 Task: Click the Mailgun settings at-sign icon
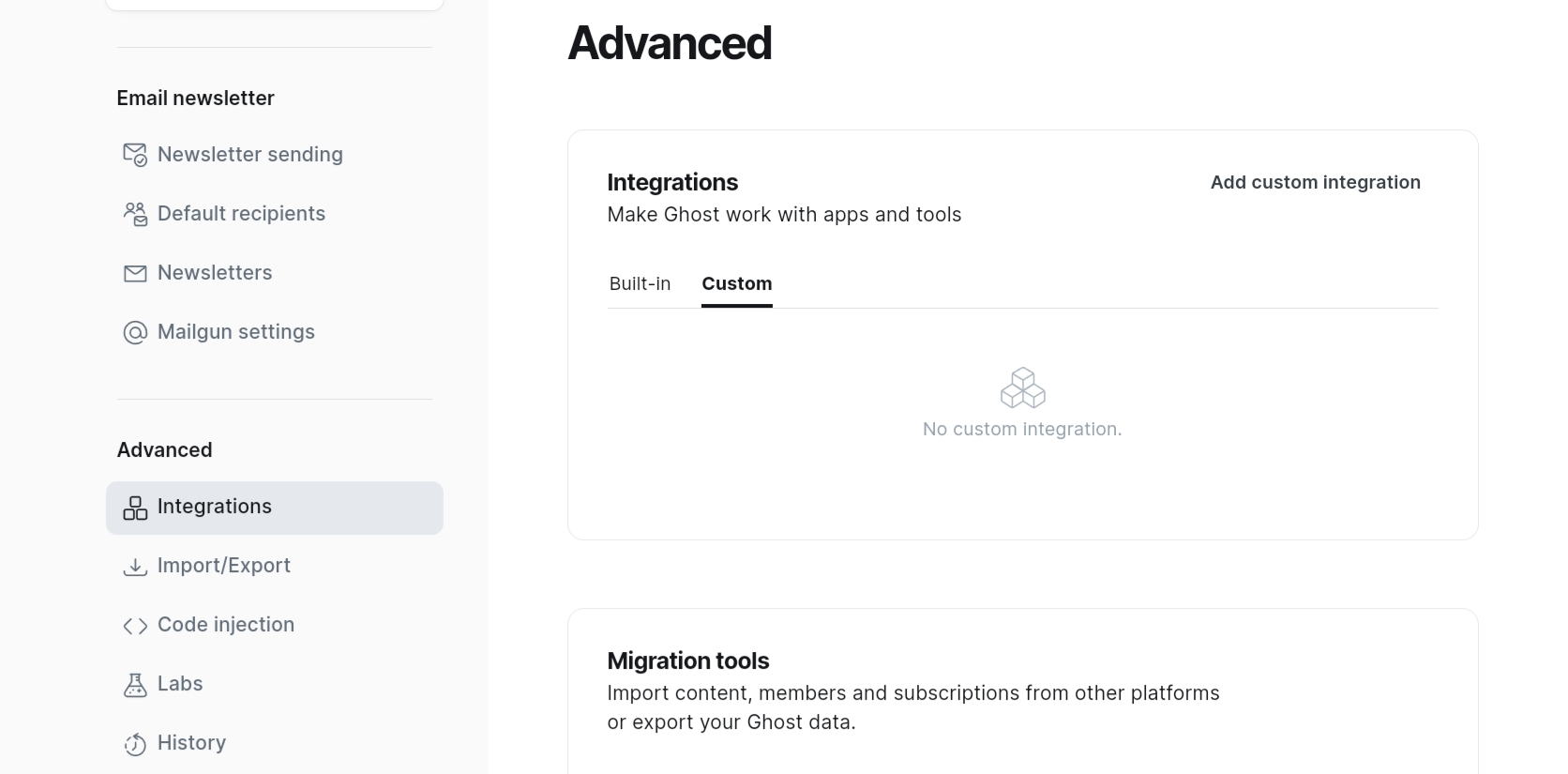click(x=135, y=332)
